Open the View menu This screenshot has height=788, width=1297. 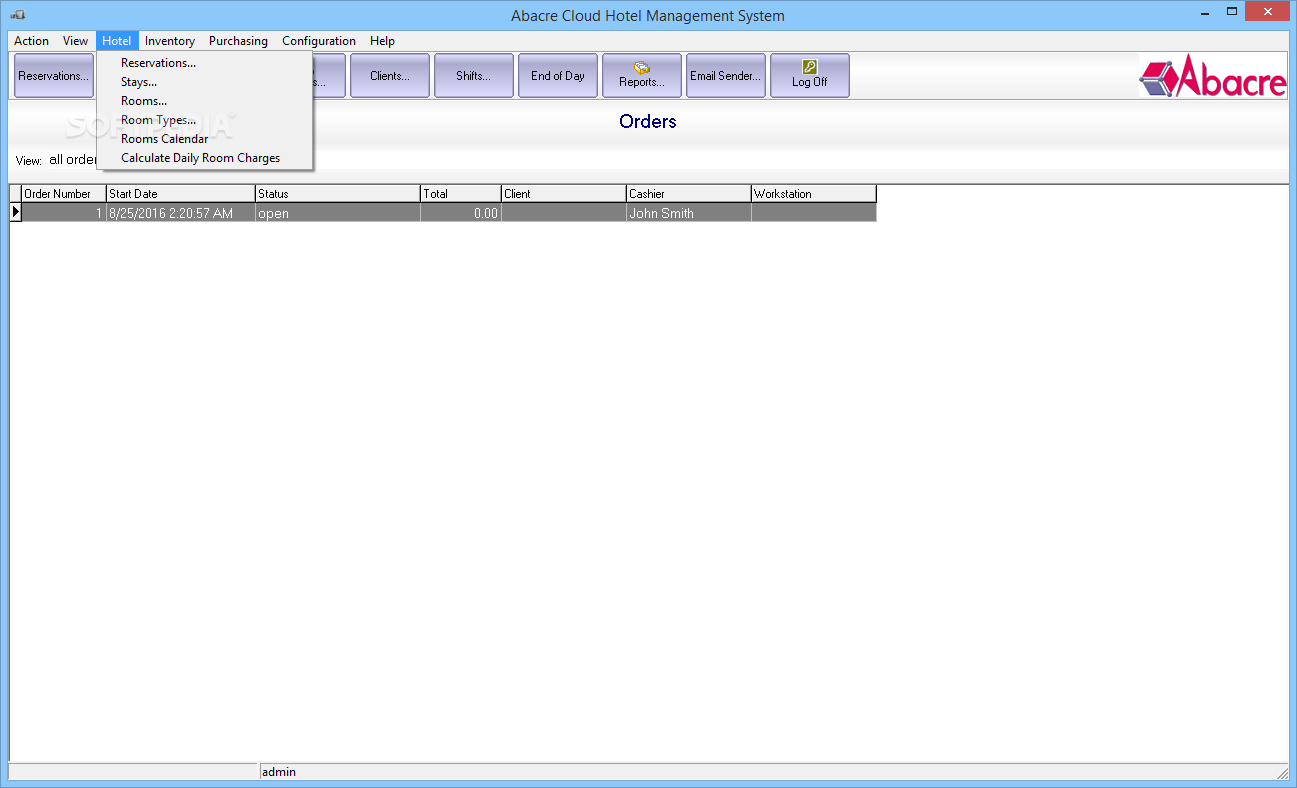75,41
